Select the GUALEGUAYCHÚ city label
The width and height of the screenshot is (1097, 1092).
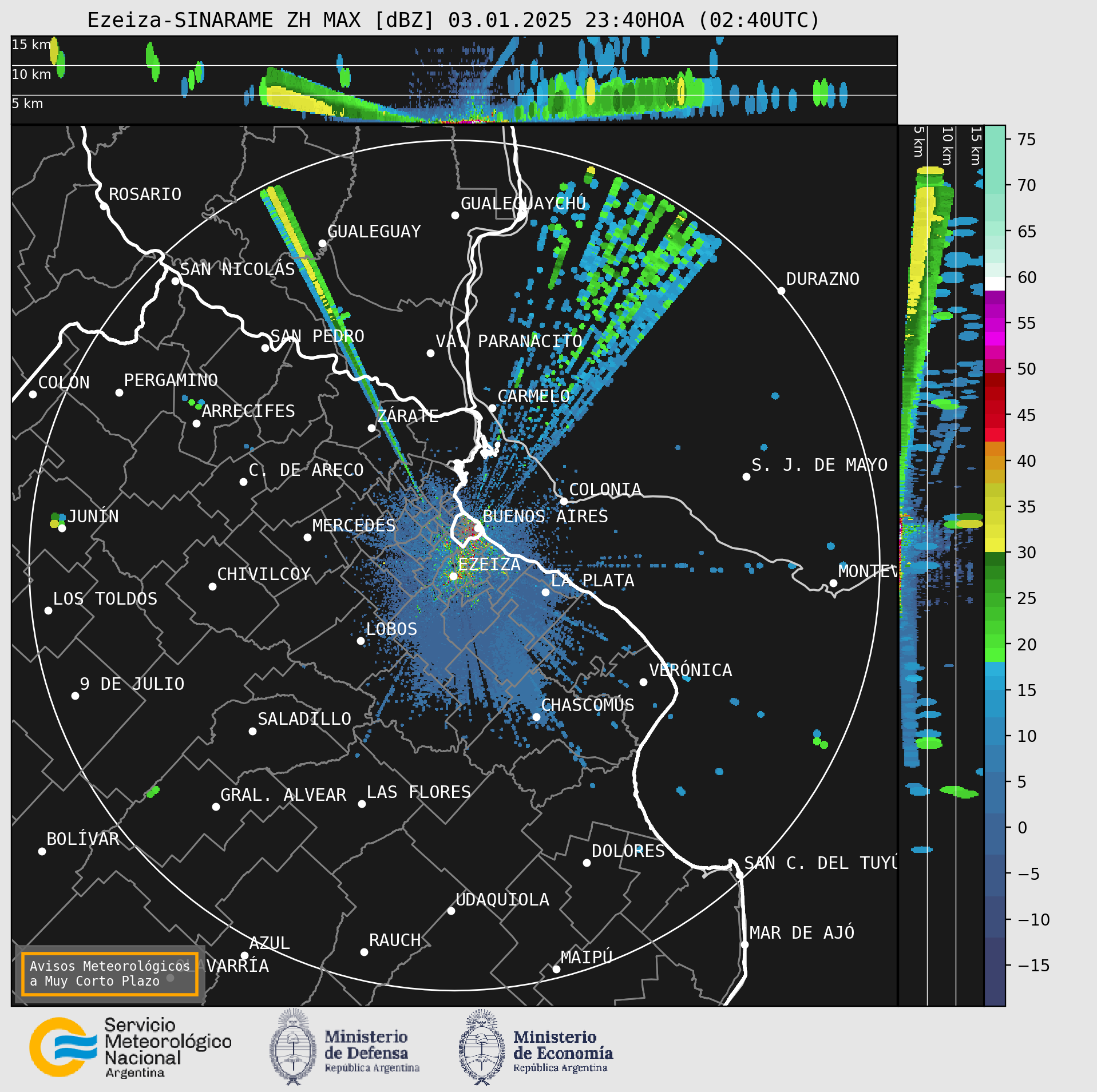click(523, 203)
